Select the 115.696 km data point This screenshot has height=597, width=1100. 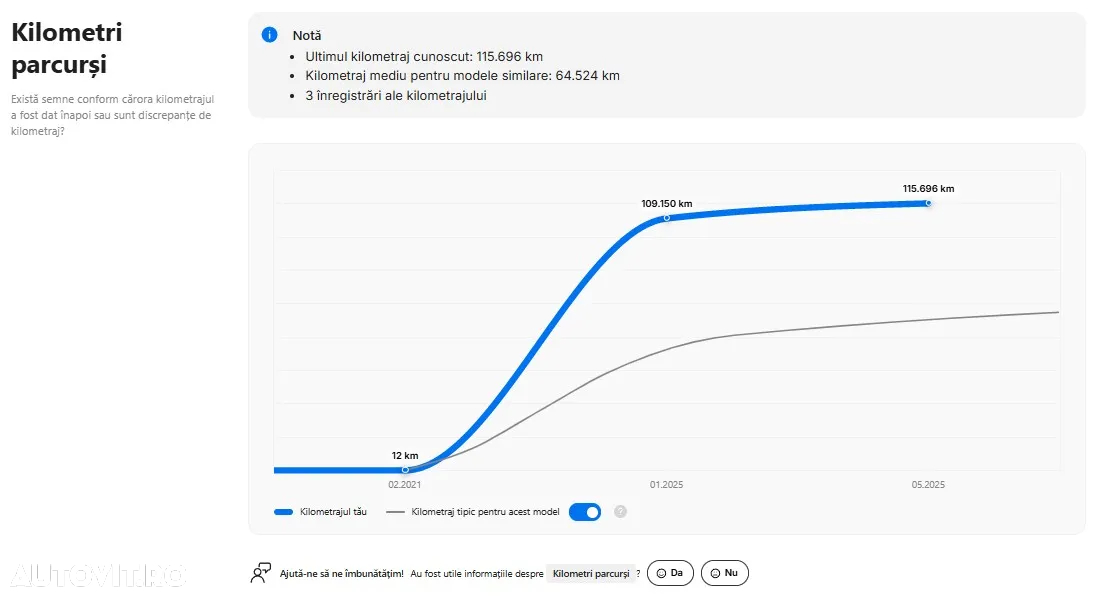coord(928,203)
